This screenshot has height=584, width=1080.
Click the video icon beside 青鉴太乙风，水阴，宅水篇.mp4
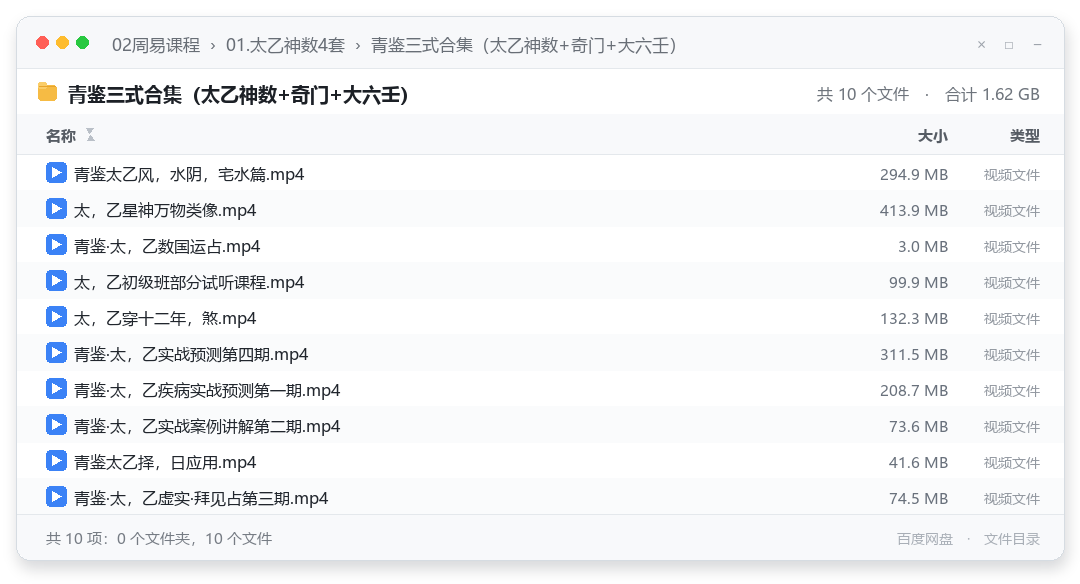56,173
